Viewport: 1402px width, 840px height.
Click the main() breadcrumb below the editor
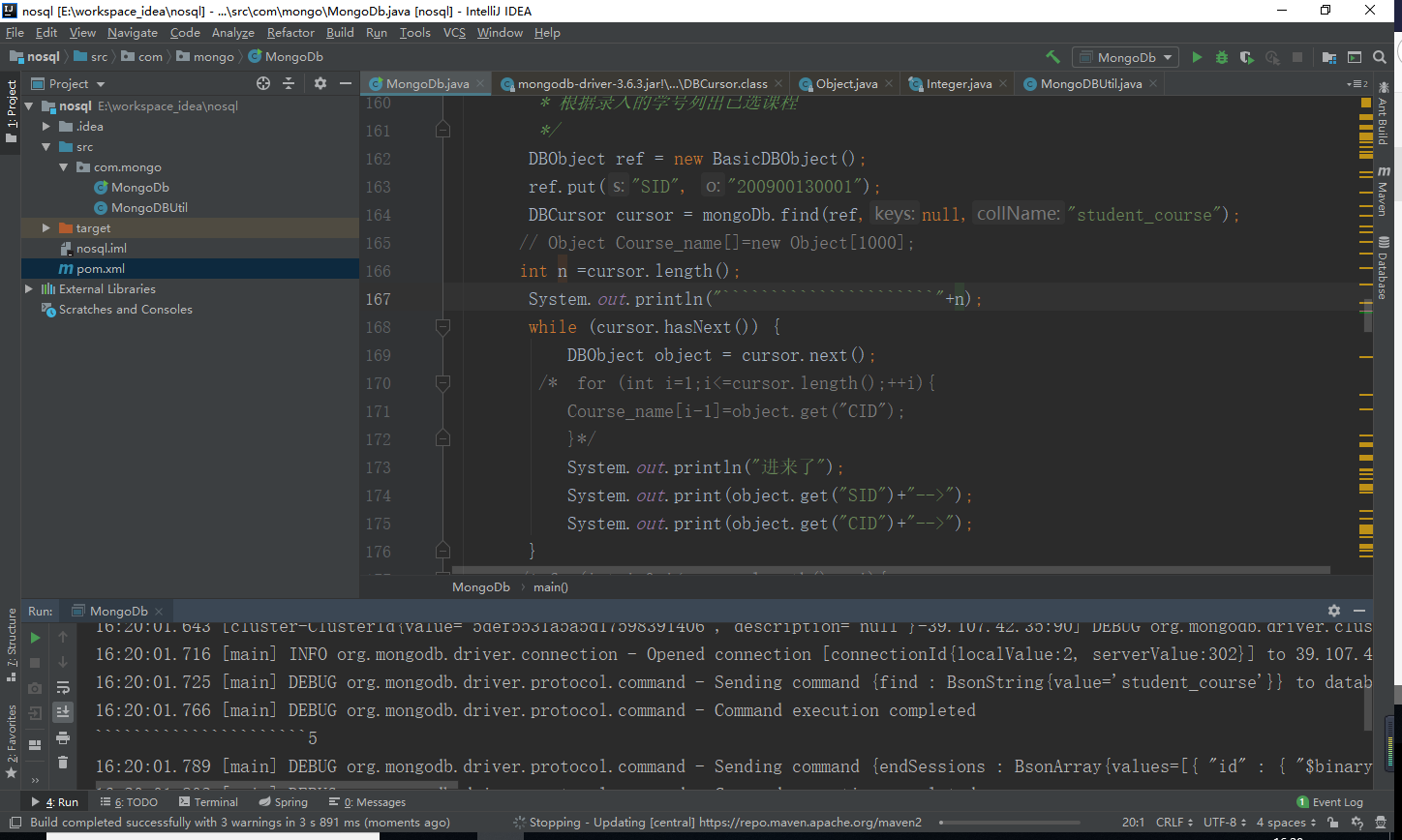(551, 587)
